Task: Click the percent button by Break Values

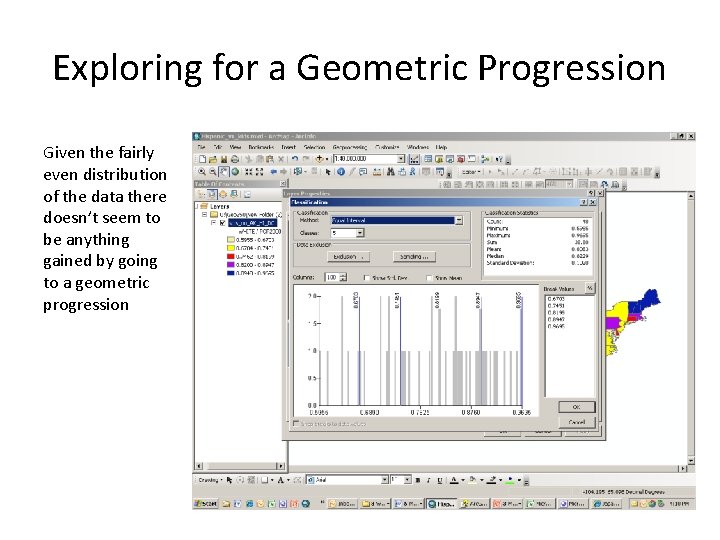Action: point(590,288)
